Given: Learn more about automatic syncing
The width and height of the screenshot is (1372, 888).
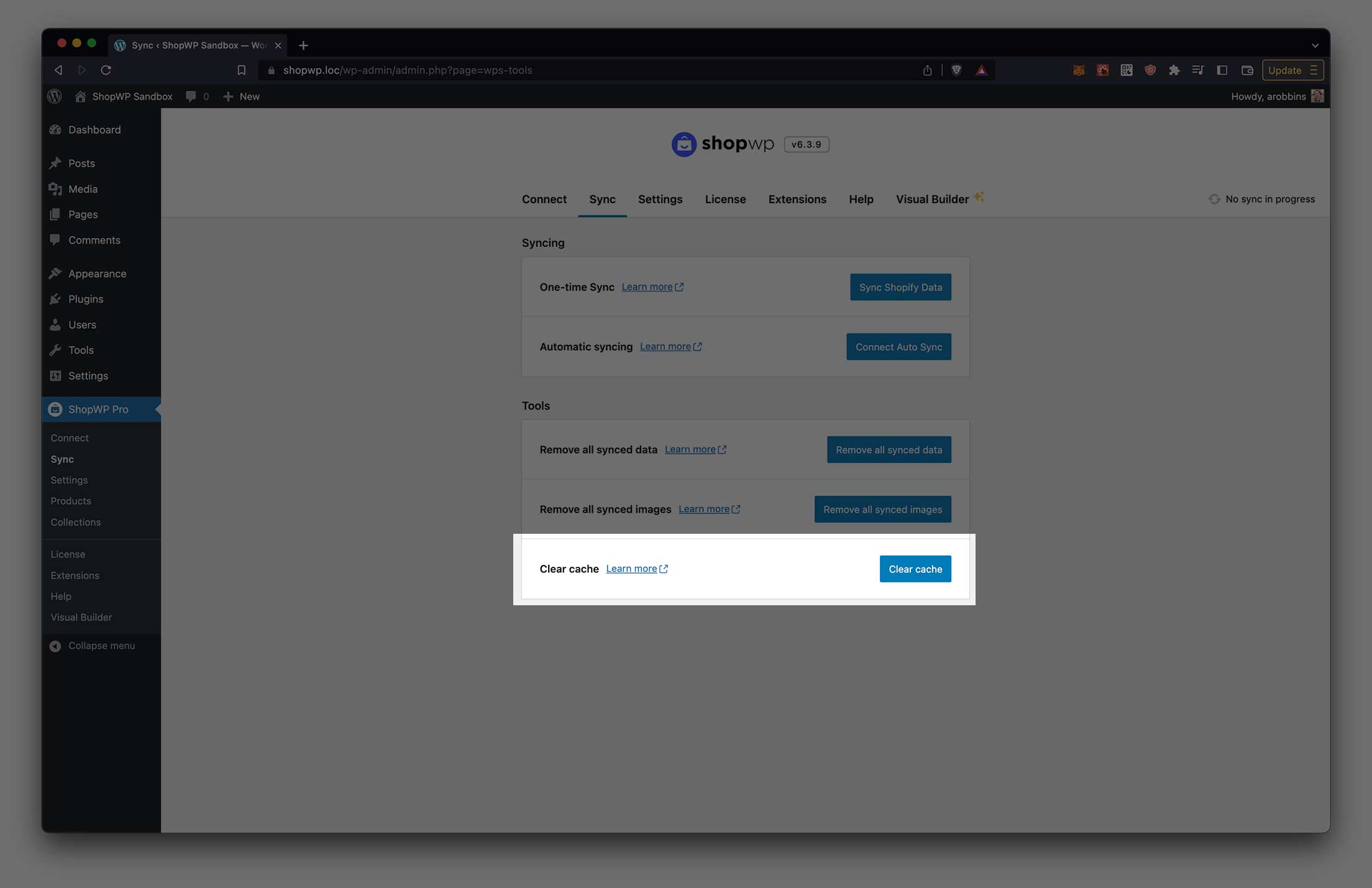Looking at the screenshot, I should coord(665,346).
